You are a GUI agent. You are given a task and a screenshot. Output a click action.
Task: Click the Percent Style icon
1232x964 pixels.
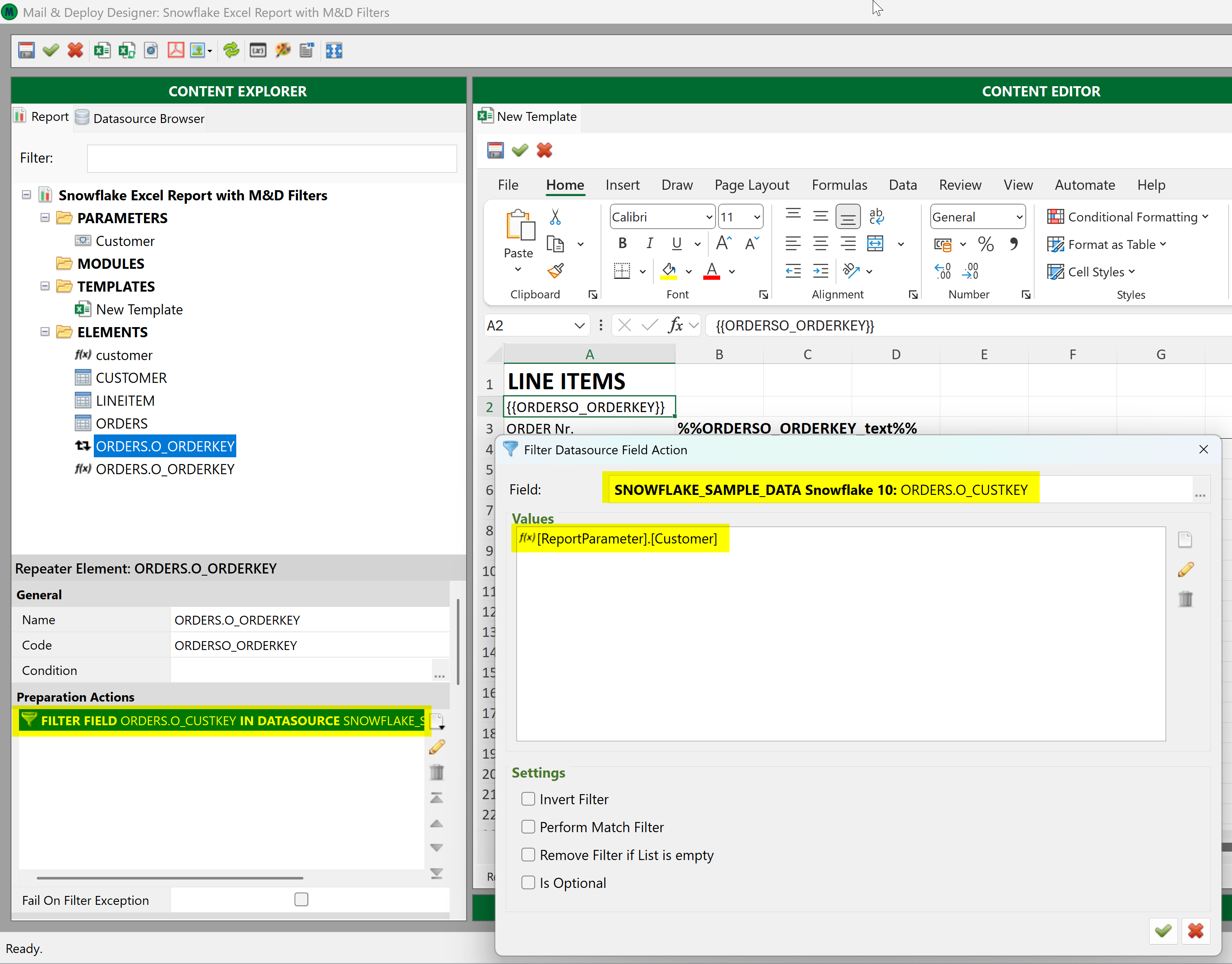985,244
